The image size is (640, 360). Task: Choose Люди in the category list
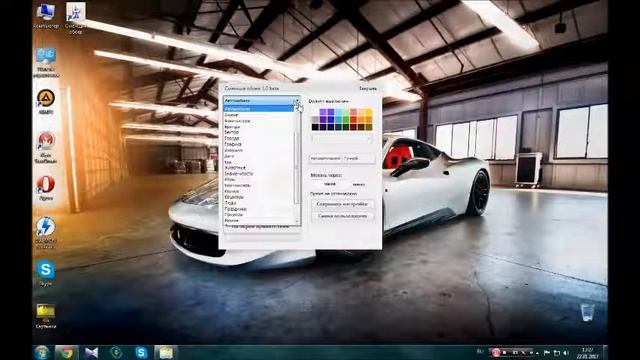258,203
